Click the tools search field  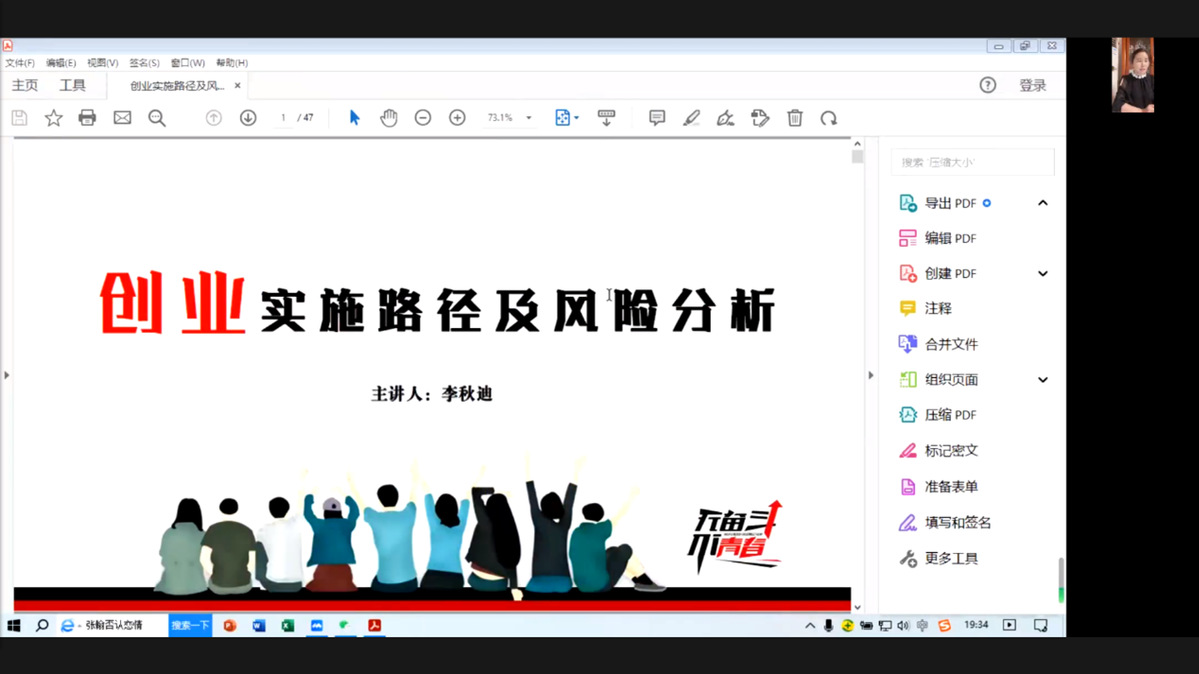tap(972, 162)
